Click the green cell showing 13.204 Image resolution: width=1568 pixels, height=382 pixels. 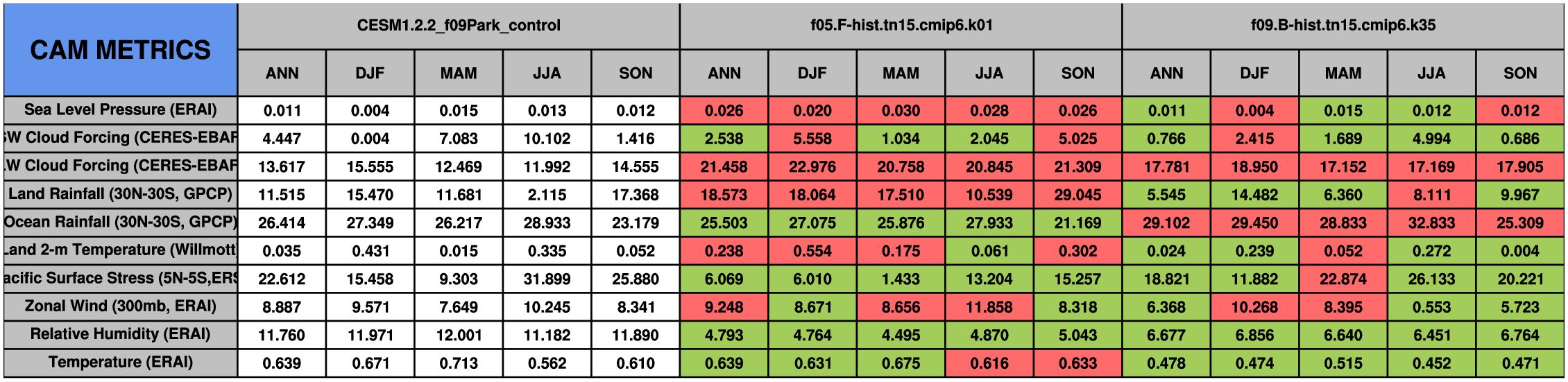pyautogui.click(x=989, y=279)
